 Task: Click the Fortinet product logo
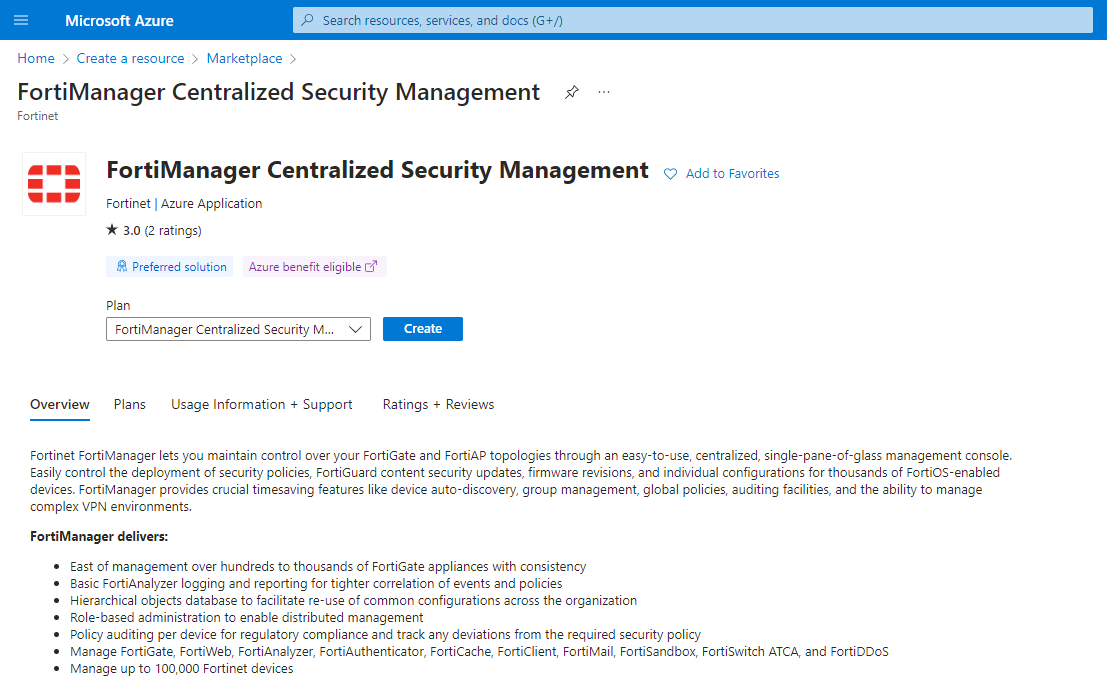[x=54, y=184]
